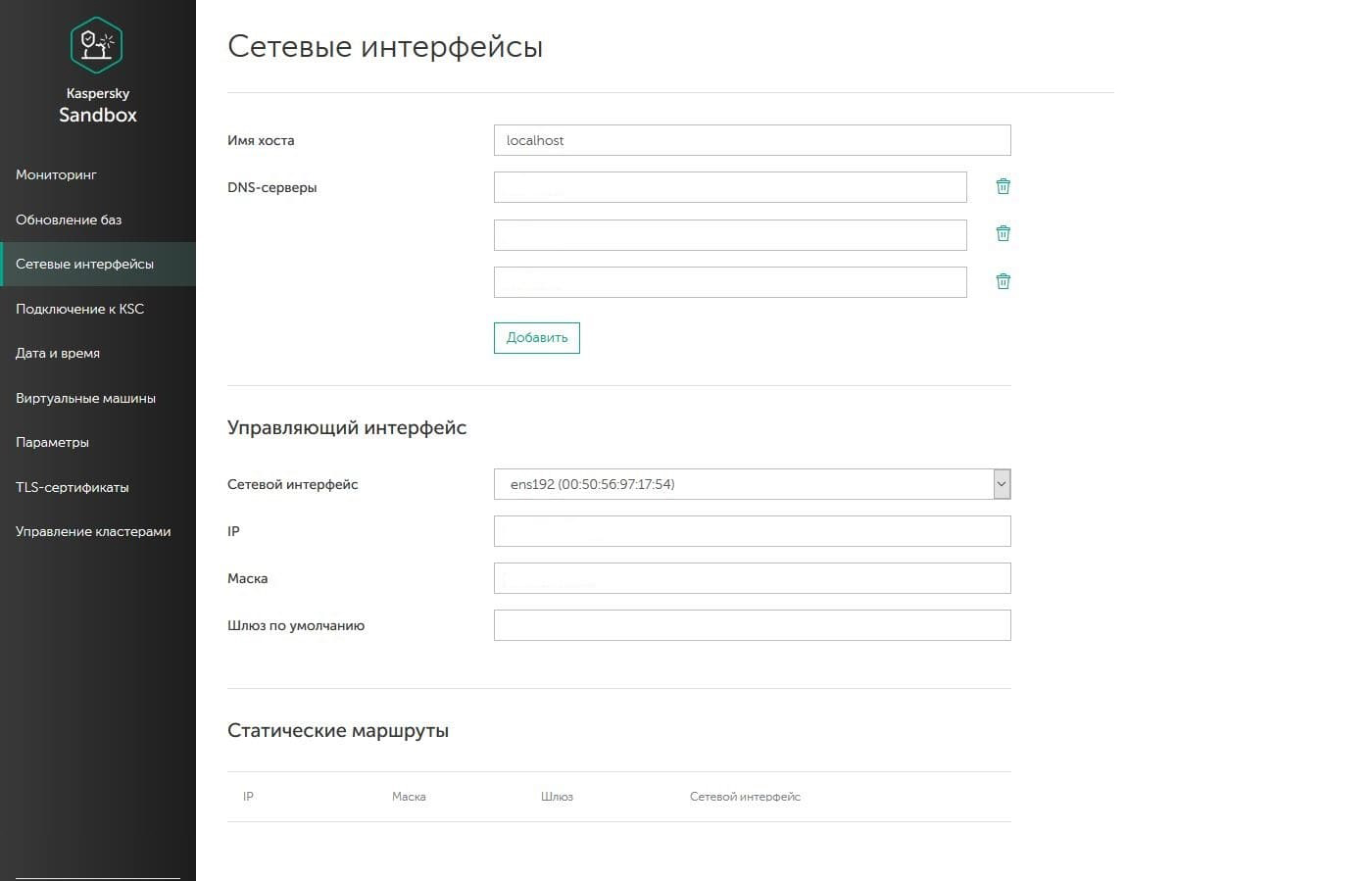Delete the first DNS server entry
Viewport: 1372px width, 881px height.
click(1003, 186)
